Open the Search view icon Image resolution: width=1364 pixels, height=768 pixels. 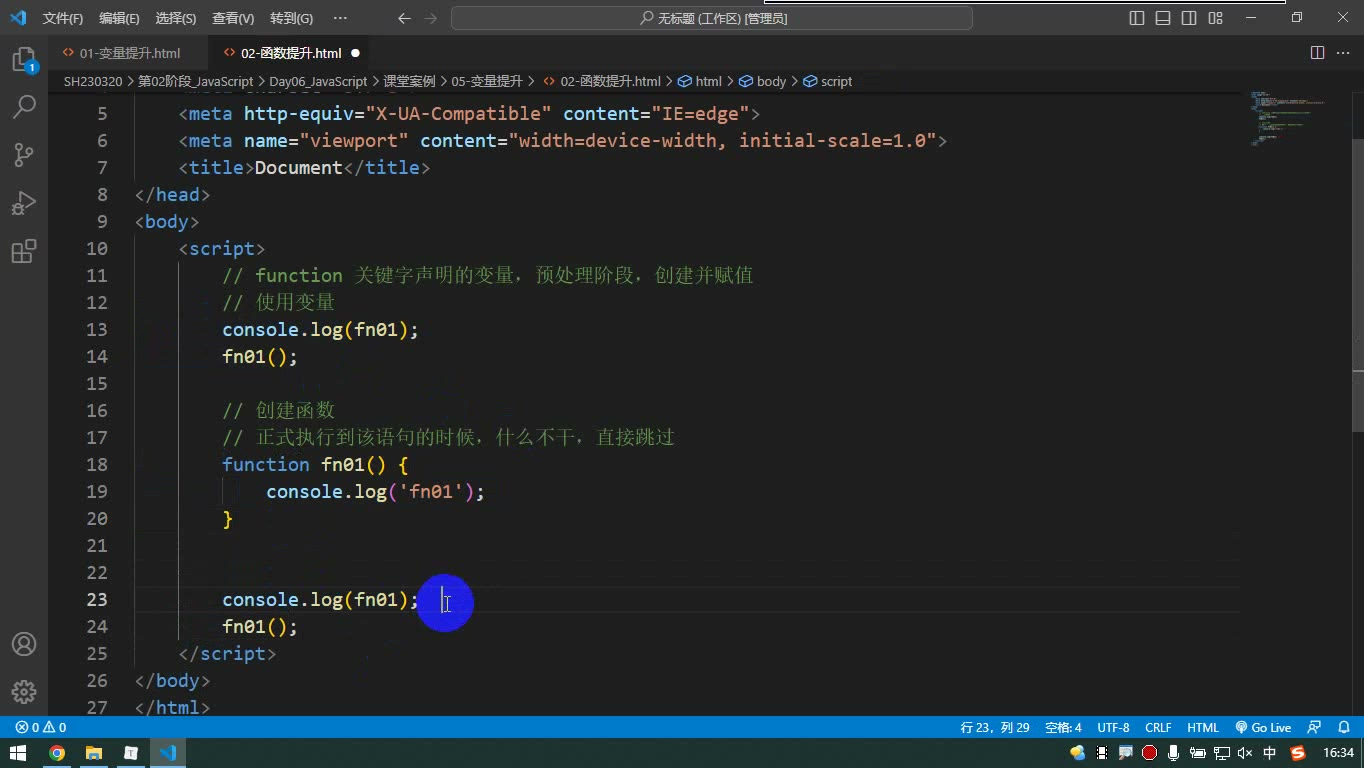(24, 106)
